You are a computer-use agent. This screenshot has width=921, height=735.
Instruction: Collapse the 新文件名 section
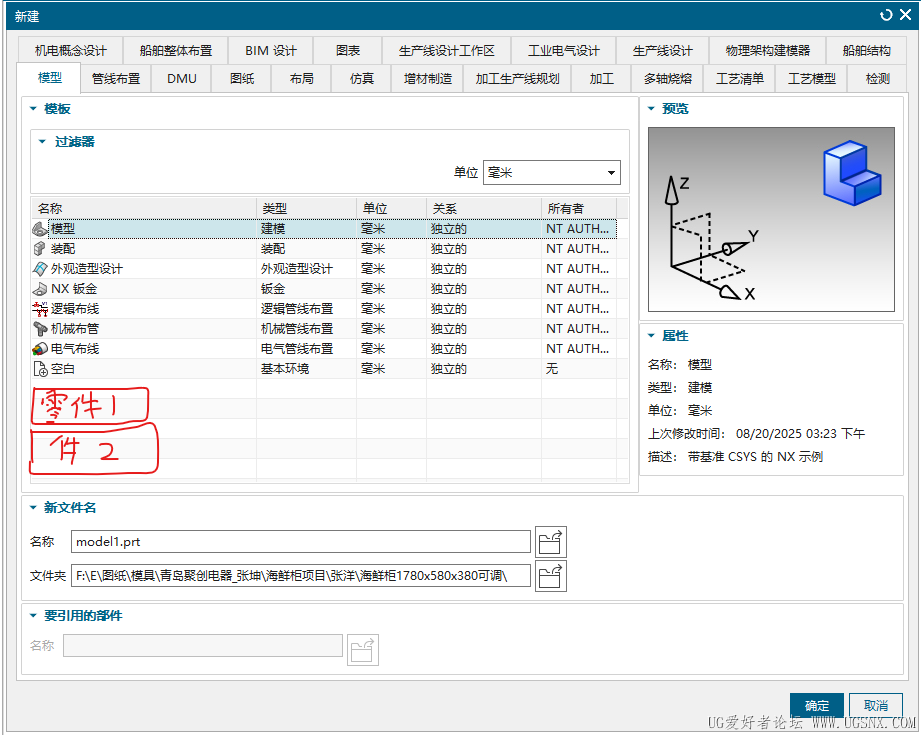point(33,508)
